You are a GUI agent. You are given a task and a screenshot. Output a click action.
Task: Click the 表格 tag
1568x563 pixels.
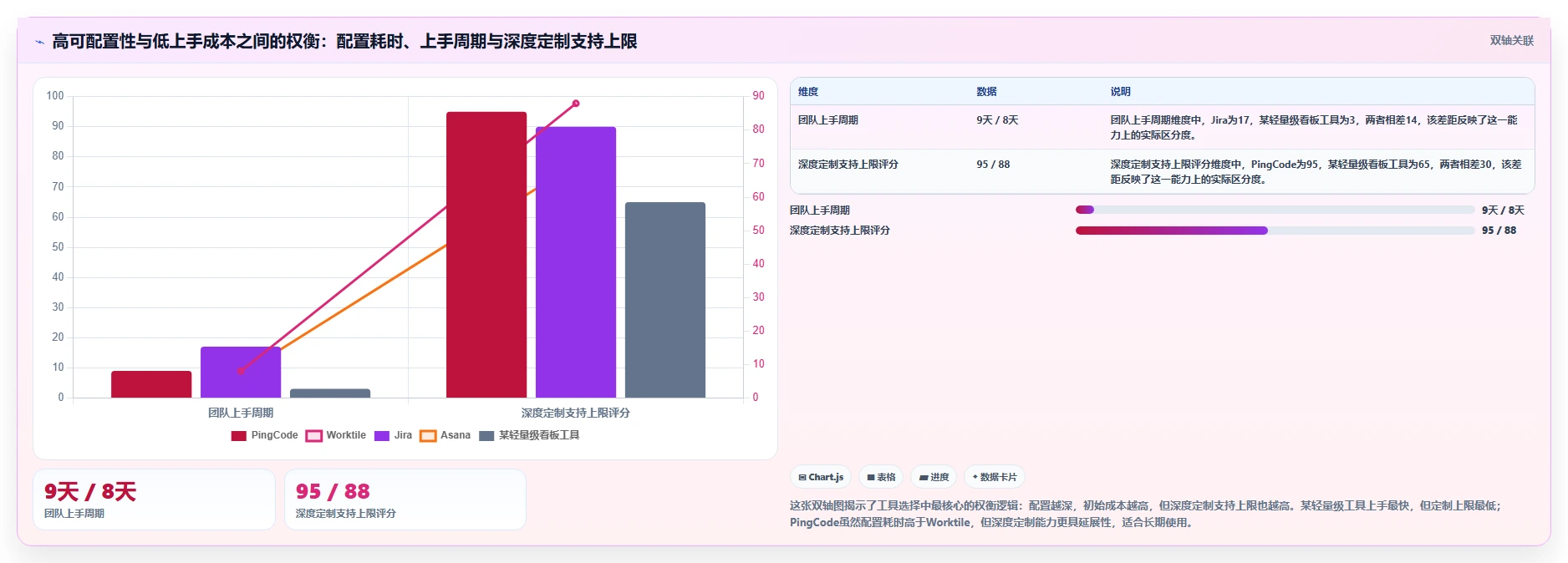(881, 477)
